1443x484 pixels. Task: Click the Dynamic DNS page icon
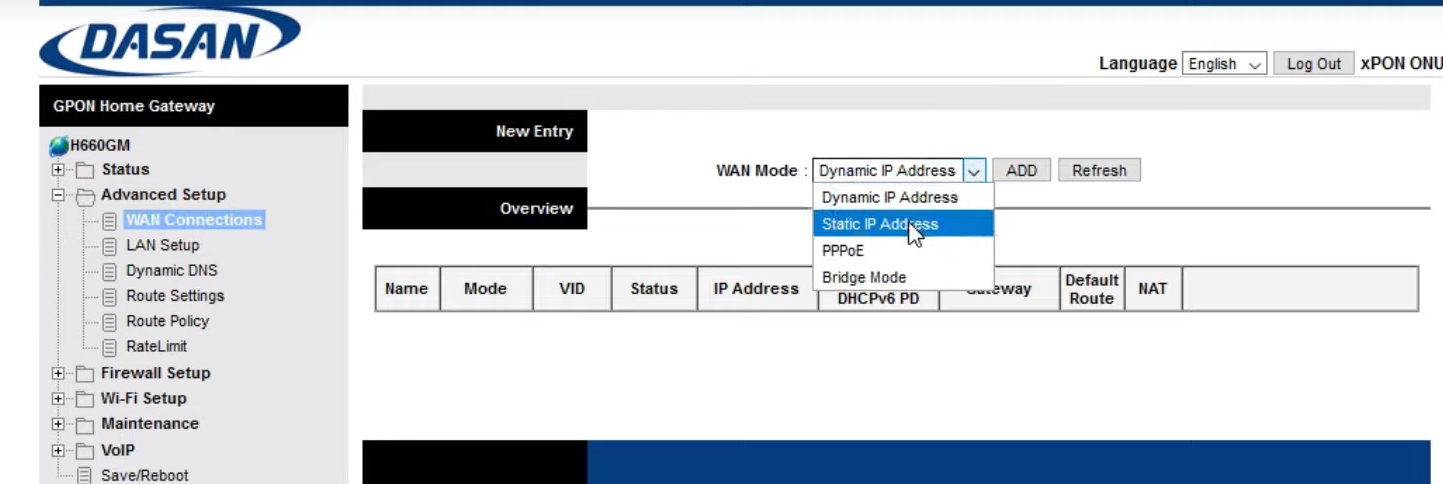click(110, 271)
